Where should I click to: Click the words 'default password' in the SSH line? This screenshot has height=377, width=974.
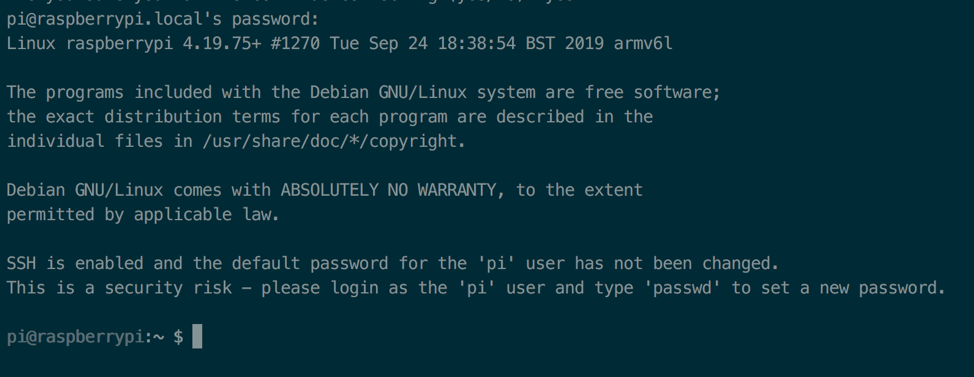point(311,264)
